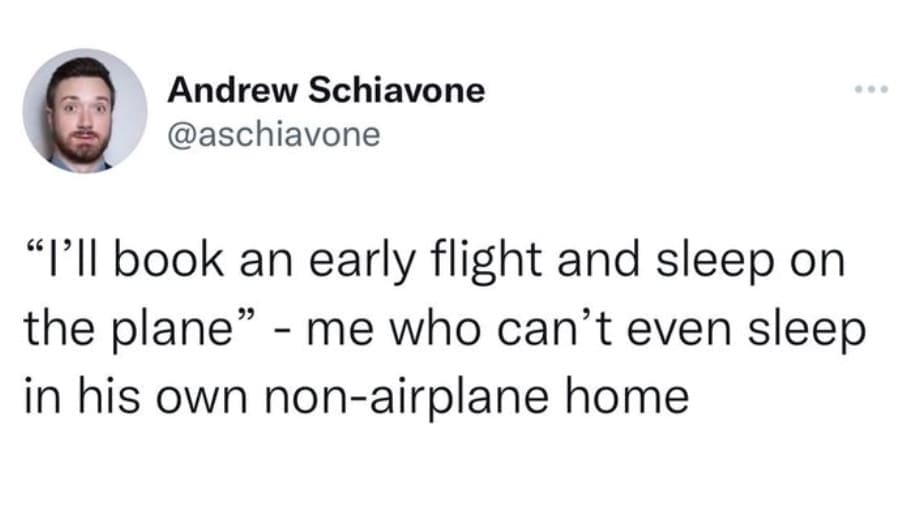Click Andrew Schiavone's profile picture
Image resolution: width=920 pixels, height=510 pixels.
tap(85, 111)
